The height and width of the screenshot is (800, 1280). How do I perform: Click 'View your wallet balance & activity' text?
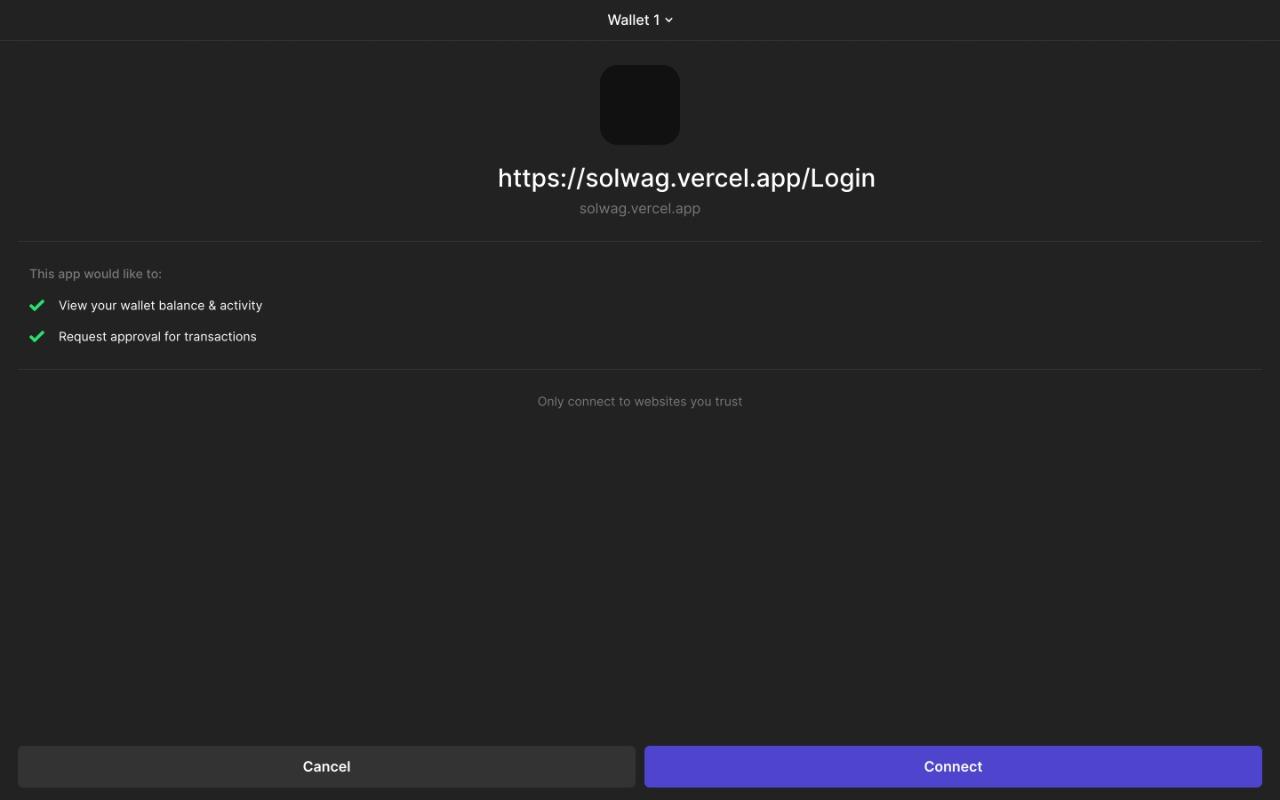pos(160,306)
